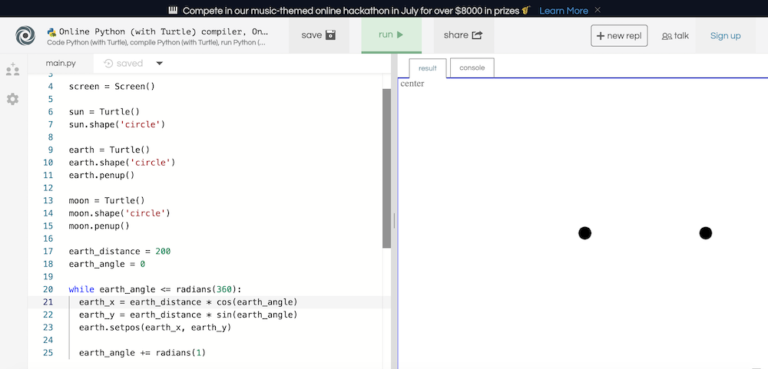Image resolution: width=768 pixels, height=369 pixels.
Task: Click line 'earth_angle += radians(1)'
Action: pos(142,353)
